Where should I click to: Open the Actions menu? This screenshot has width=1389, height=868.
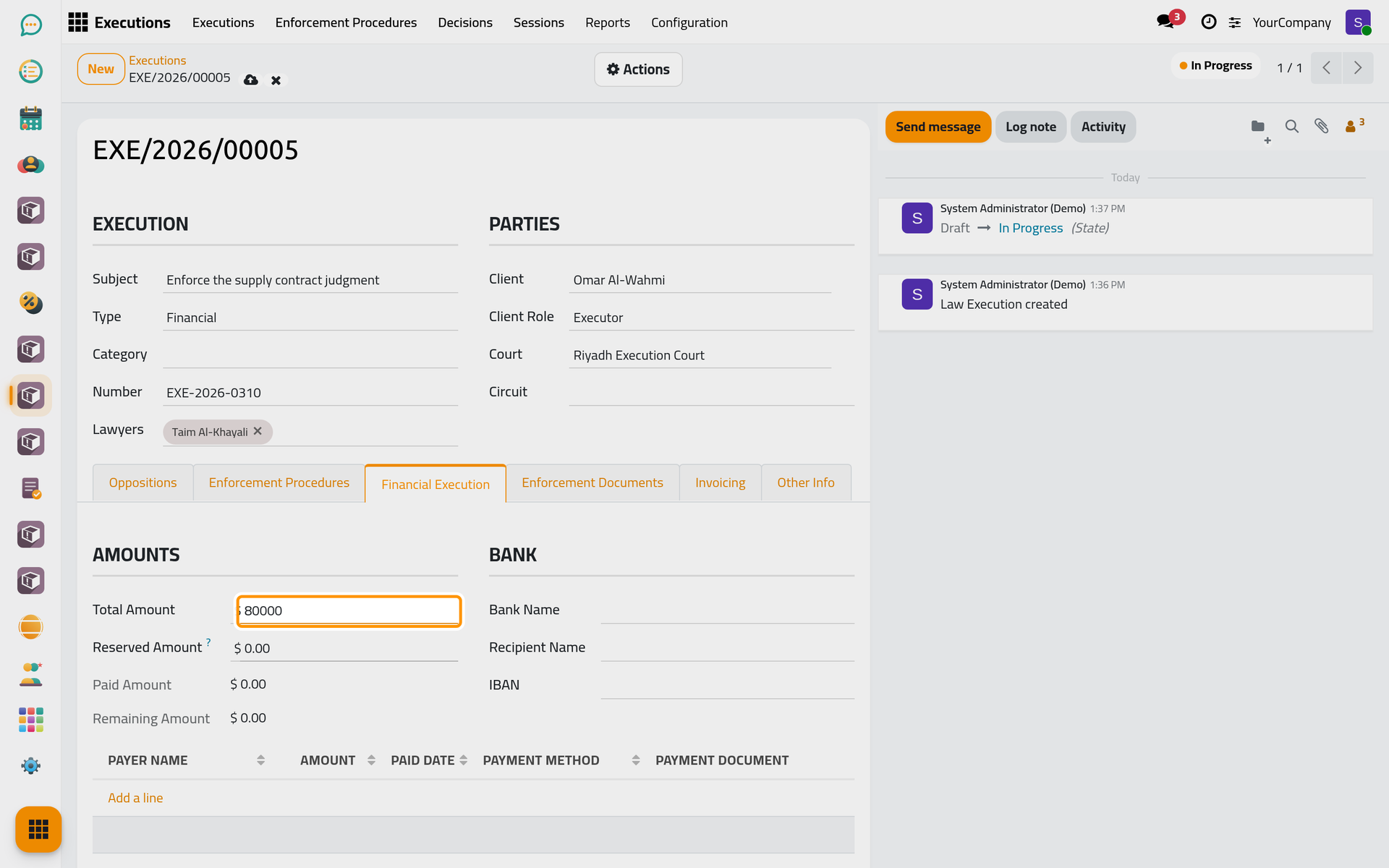[x=638, y=69]
